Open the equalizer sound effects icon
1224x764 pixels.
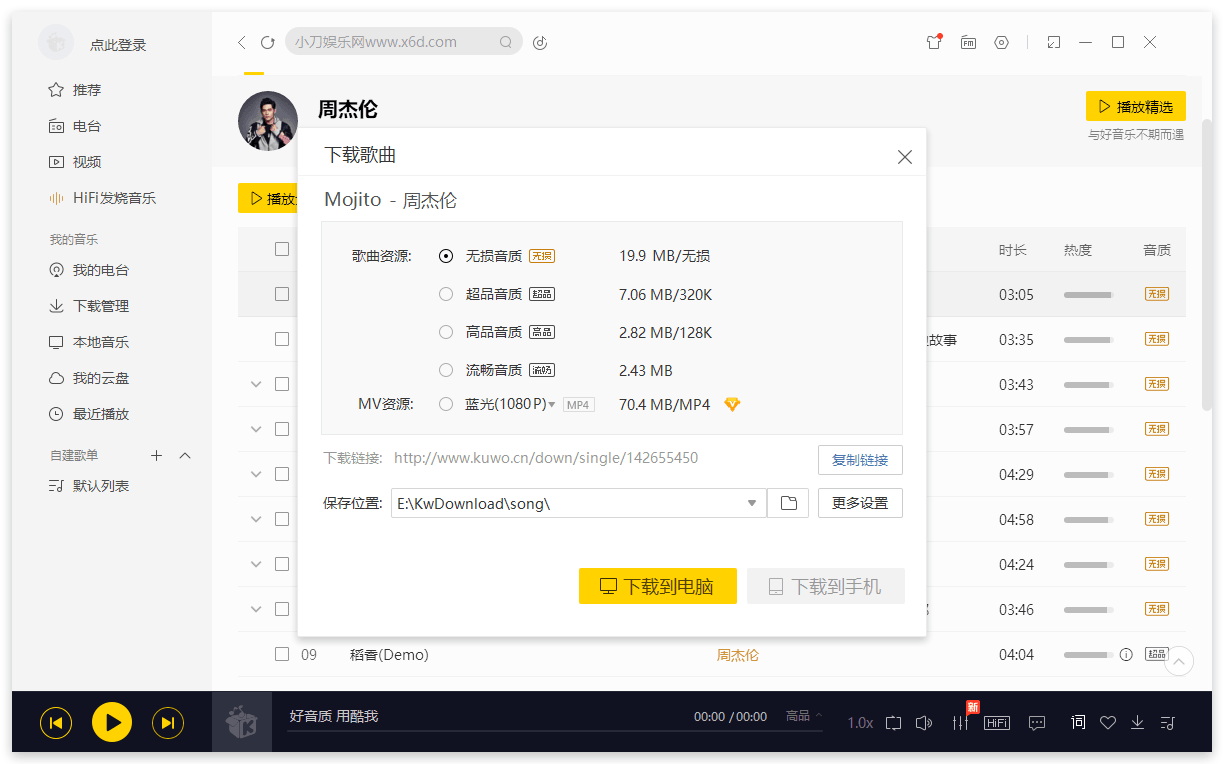[x=959, y=722]
